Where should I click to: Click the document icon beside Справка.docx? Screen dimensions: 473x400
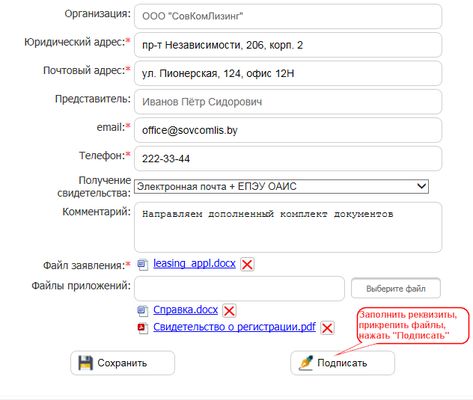(143, 311)
